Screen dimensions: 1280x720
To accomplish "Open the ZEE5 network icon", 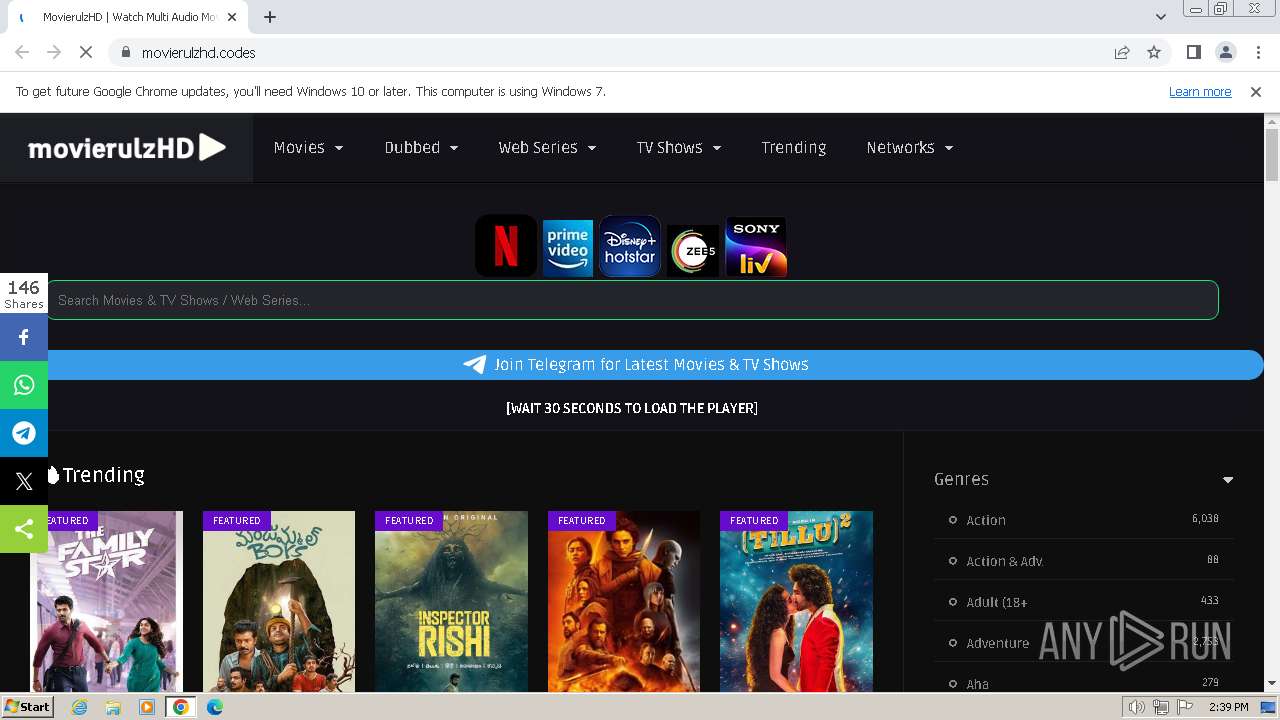I will coord(693,250).
